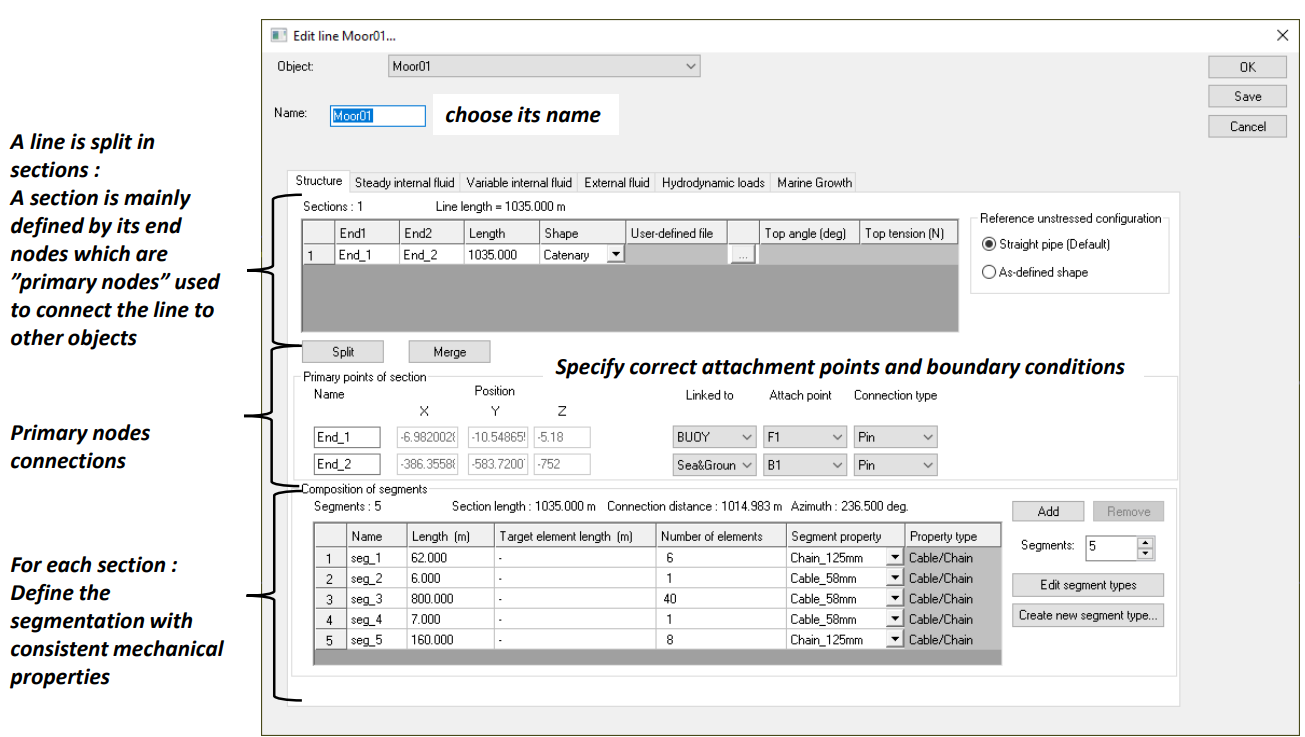1305x737 pixels.
Task: Open End_2 Sea&Ground linked-to dropdown
Action: click(714, 465)
